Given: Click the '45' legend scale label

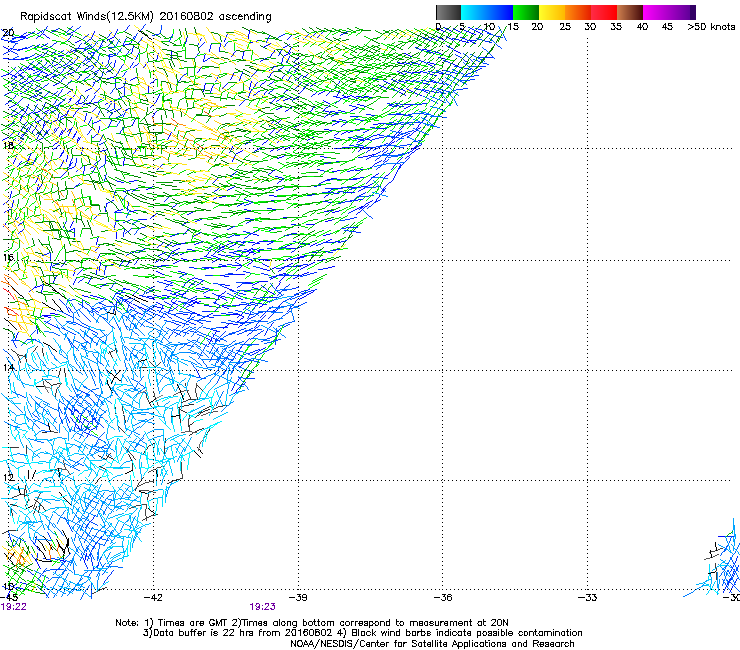Looking at the screenshot, I should tap(667, 27).
